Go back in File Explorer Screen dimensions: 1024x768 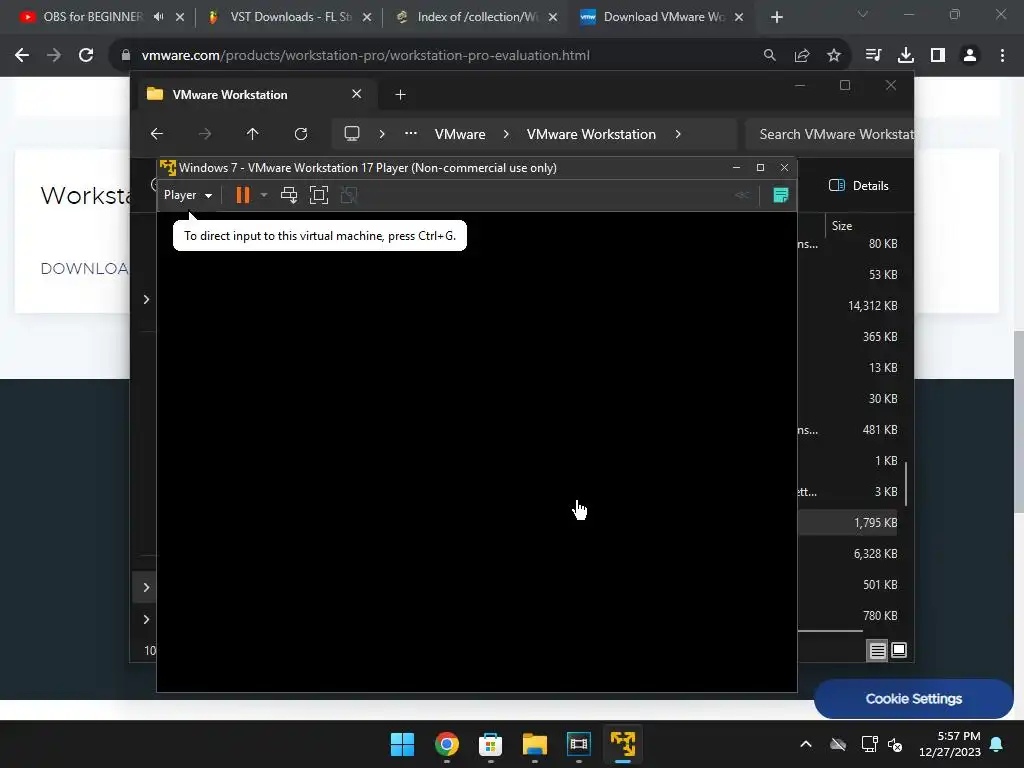[x=157, y=134]
